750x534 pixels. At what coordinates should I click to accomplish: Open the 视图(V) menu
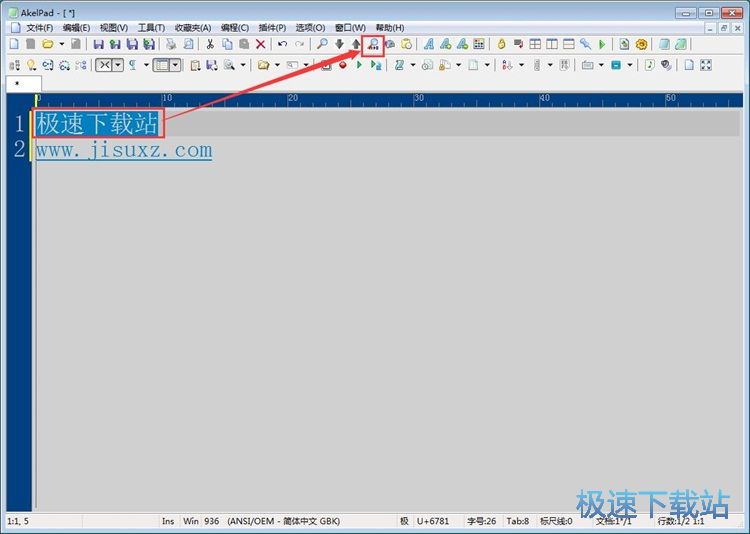point(114,28)
